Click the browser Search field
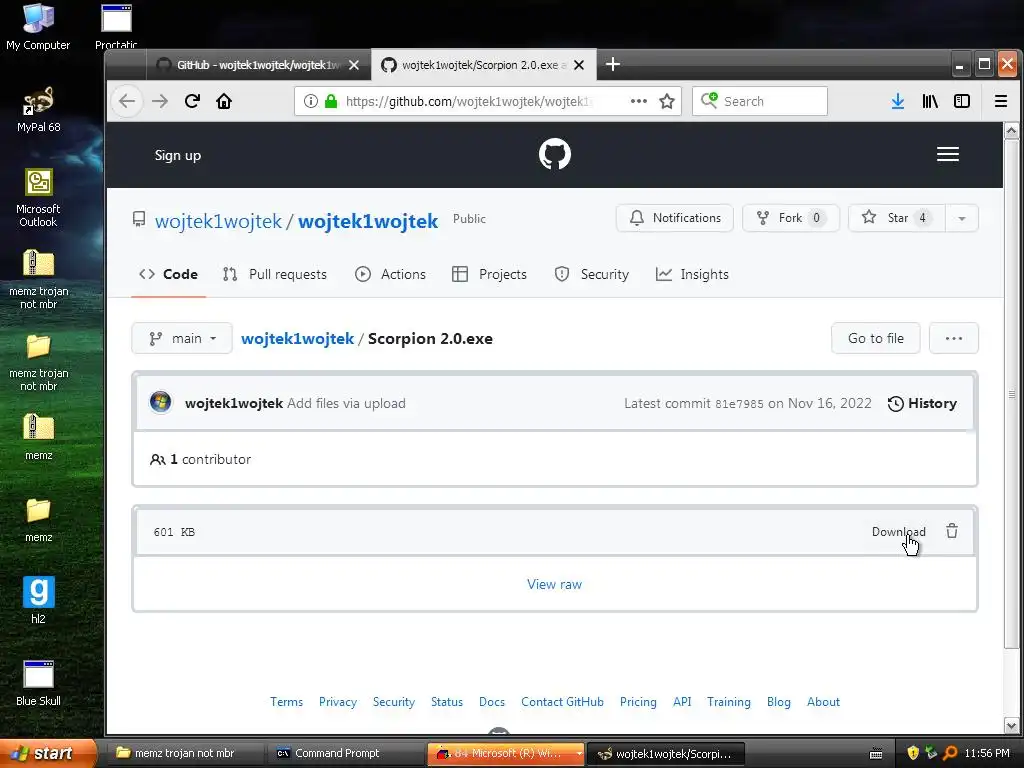 [760, 101]
